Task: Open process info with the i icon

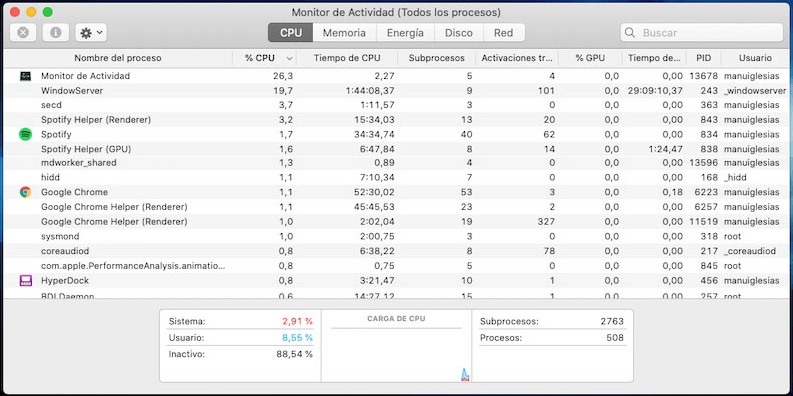Action: click(x=56, y=33)
